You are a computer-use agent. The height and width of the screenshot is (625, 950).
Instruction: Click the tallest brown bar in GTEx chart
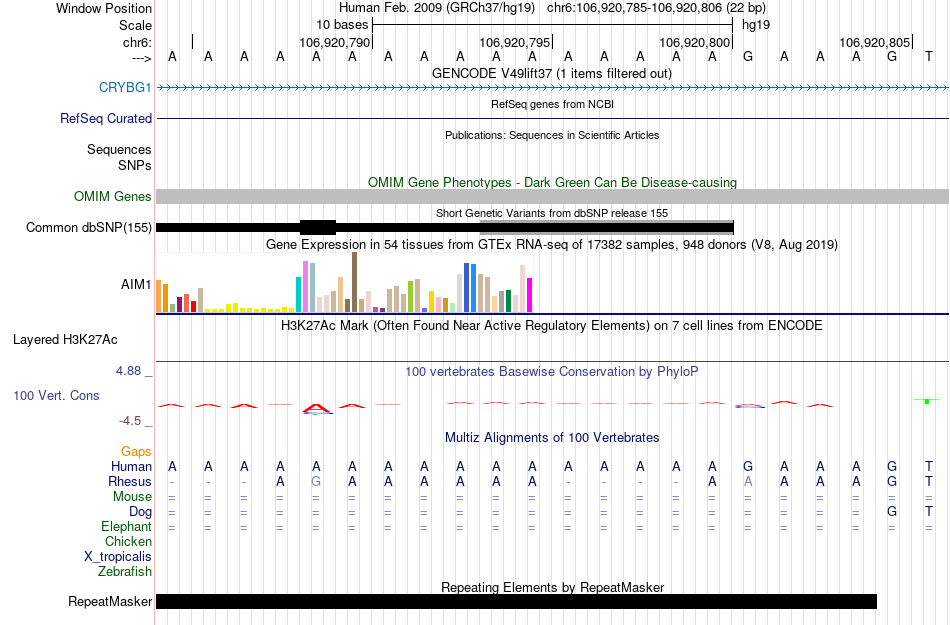click(x=354, y=282)
